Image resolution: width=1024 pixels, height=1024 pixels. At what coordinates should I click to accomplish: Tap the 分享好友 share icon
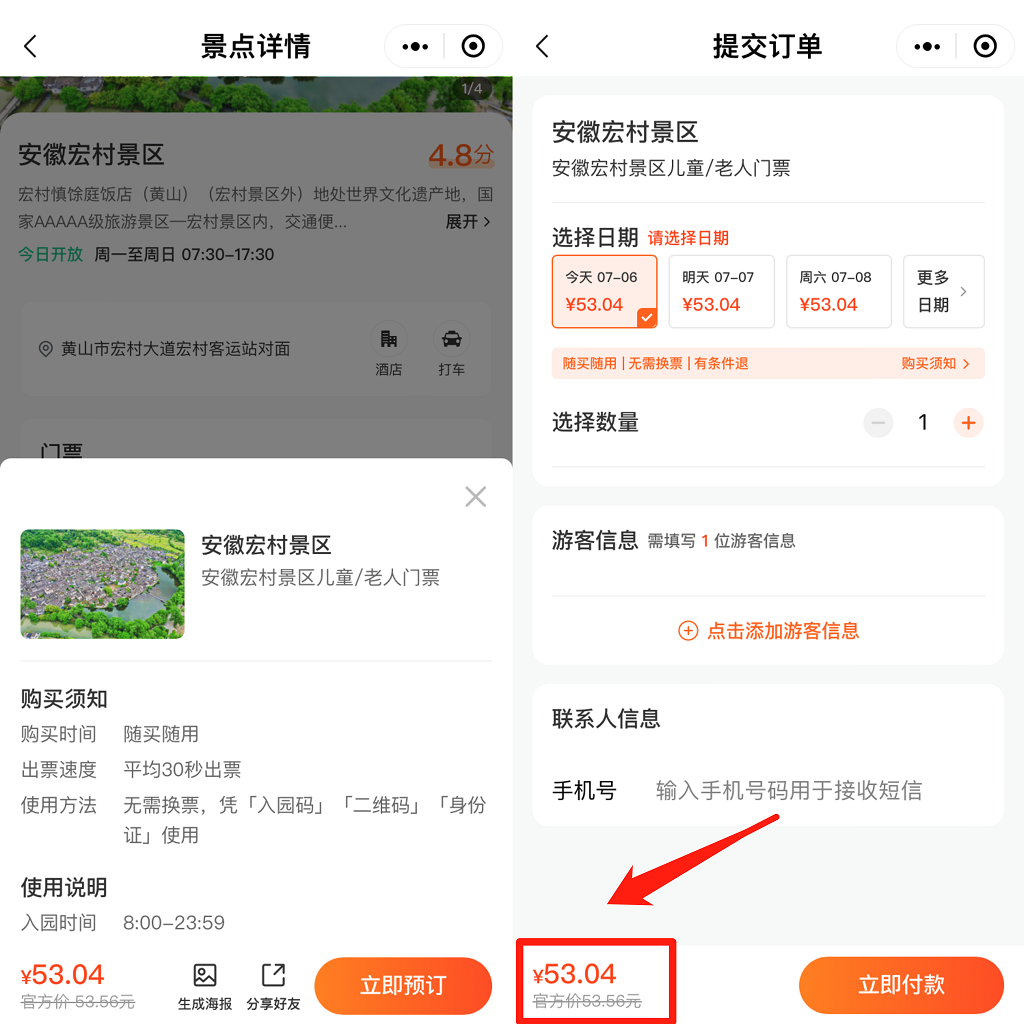coord(273,986)
